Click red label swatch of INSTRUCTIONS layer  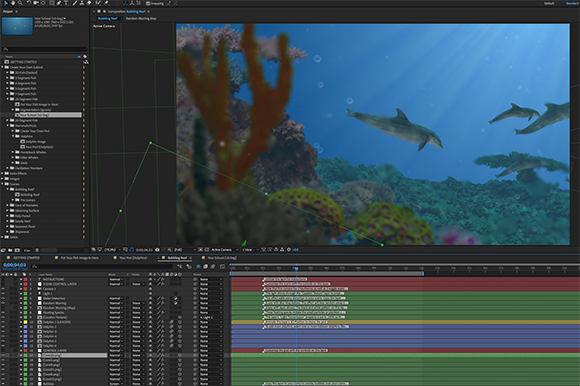[26, 280]
